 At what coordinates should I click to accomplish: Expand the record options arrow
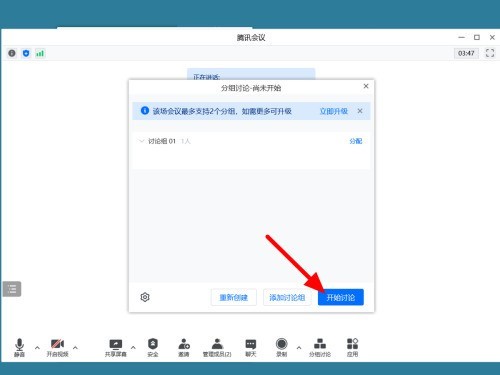pos(299,348)
